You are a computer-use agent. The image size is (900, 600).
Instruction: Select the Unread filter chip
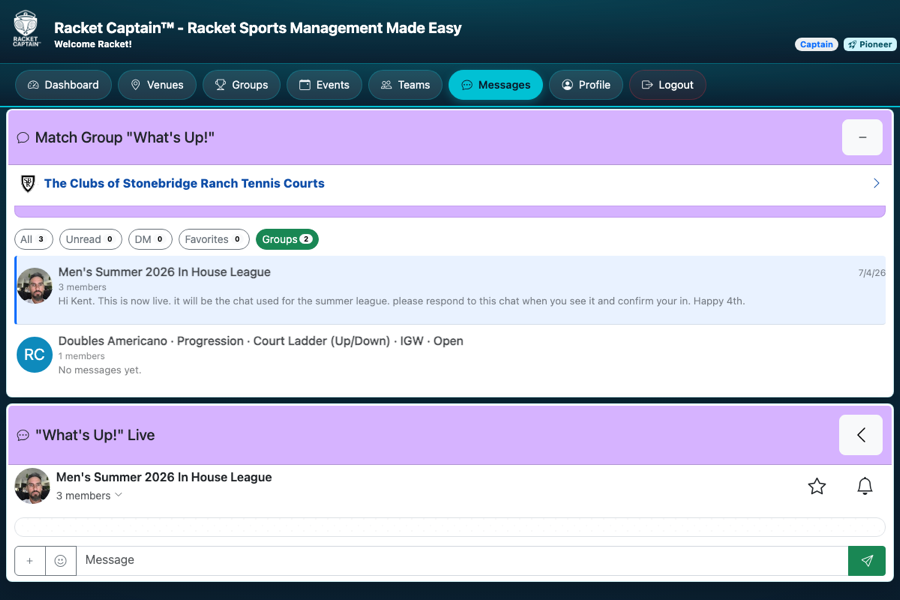(90, 239)
